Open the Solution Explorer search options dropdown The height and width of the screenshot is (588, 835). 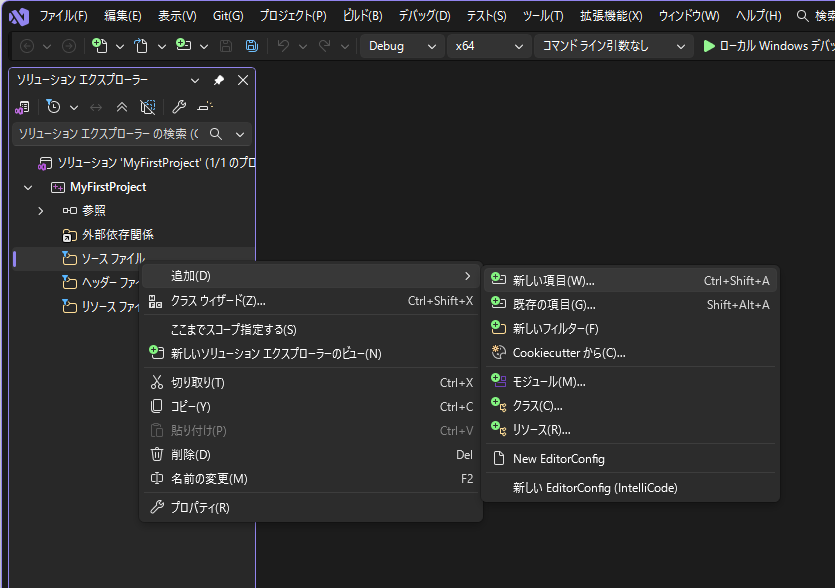click(240, 134)
